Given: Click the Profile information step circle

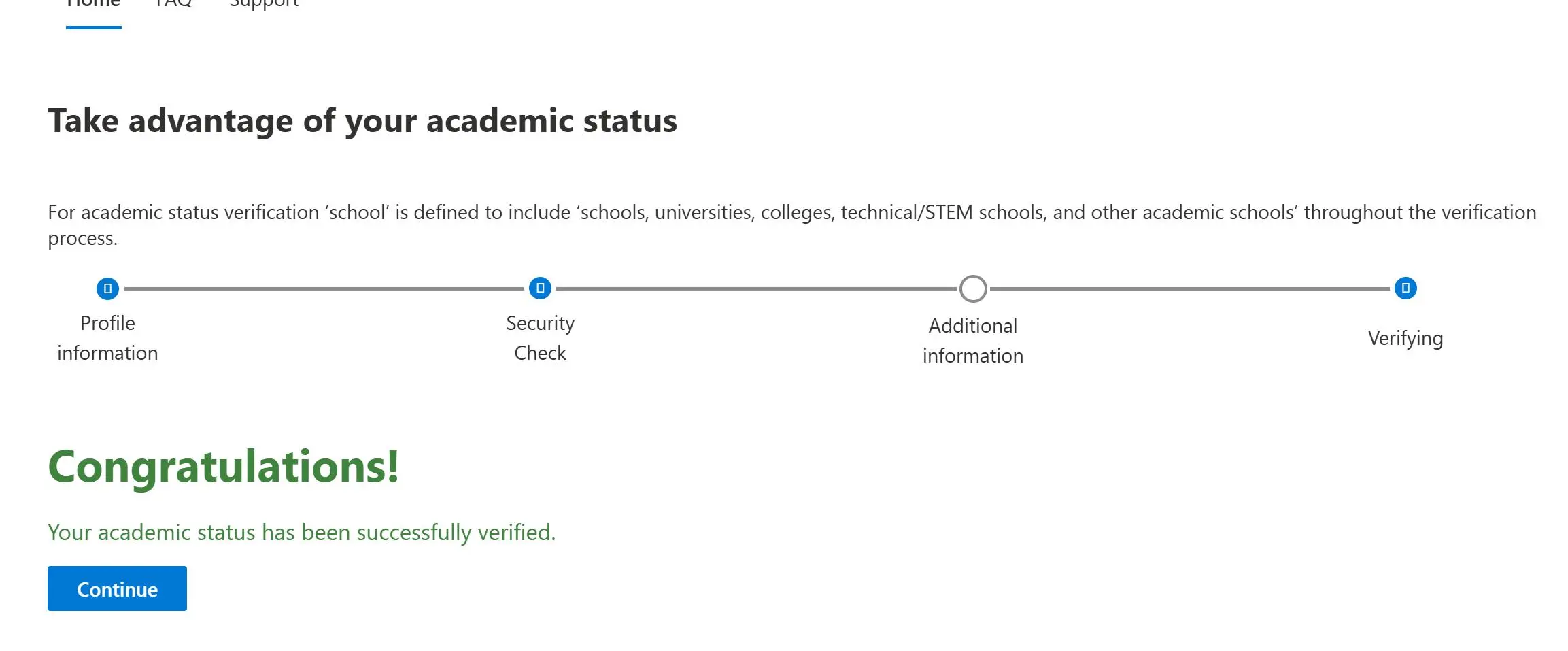Looking at the screenshot, I should [x=107, y=288].
